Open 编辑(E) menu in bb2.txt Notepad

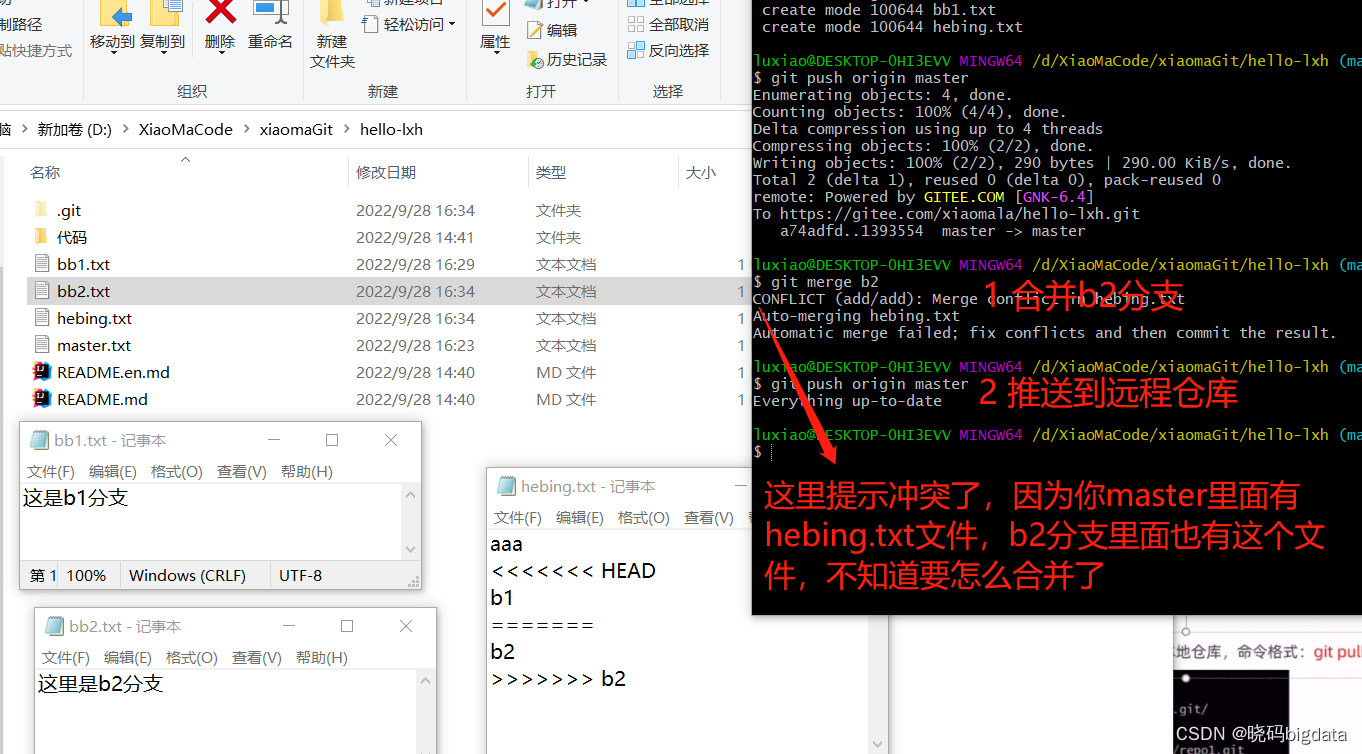point(128,657)
